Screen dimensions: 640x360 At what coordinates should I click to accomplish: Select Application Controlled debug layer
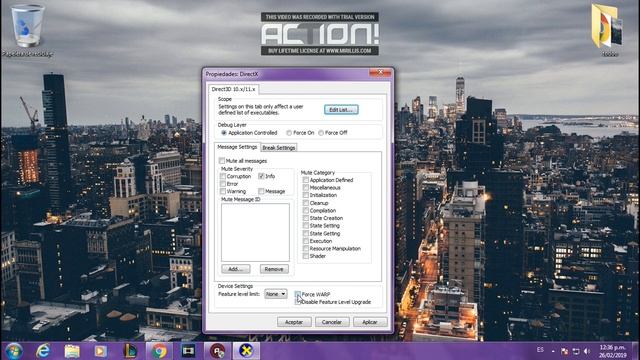click(x=224, y=133)
